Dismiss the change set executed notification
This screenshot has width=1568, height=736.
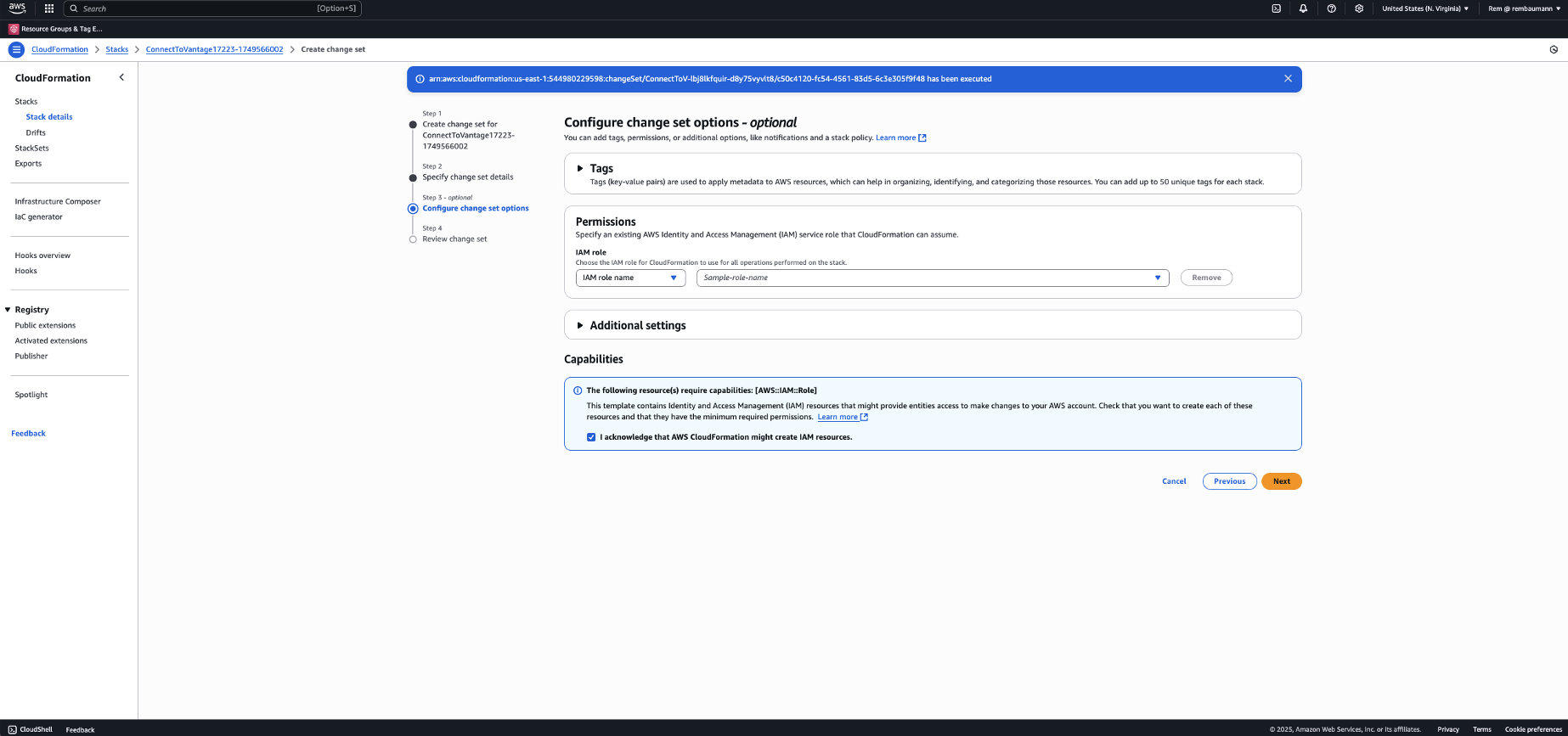[1288, 79]
